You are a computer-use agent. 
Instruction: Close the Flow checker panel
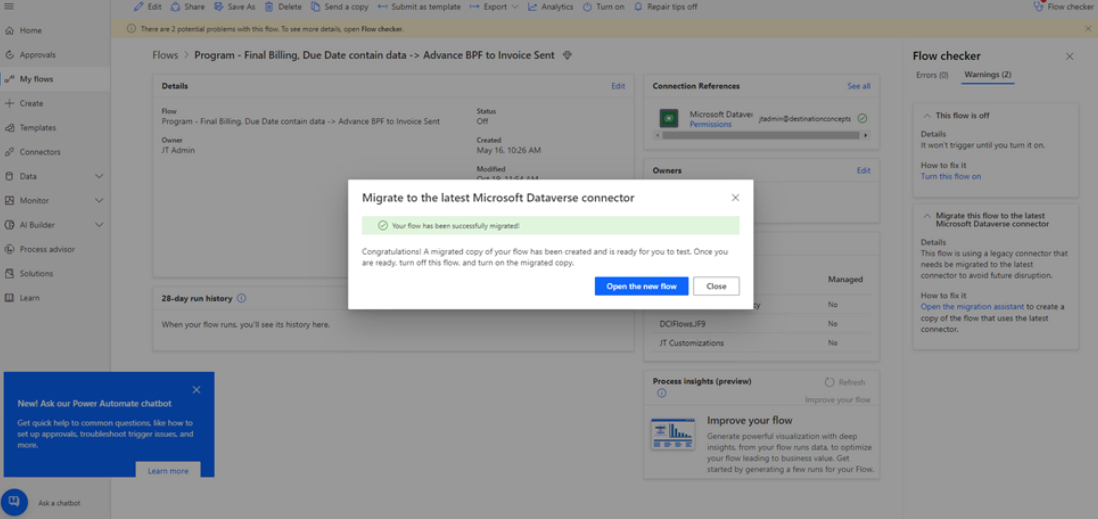tap(1069, 56)
